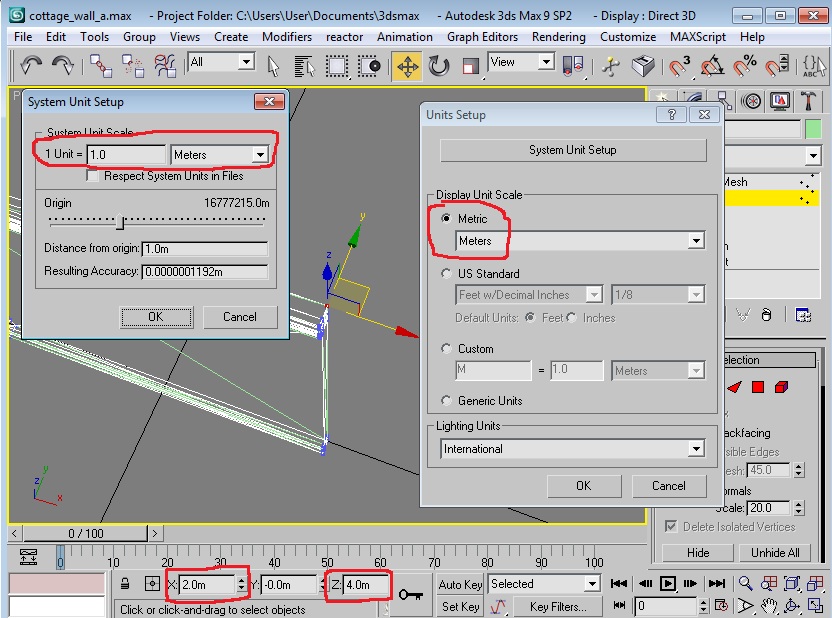Toggle the Angle Snap icon
832x618 pixels.
click(712, 66)
